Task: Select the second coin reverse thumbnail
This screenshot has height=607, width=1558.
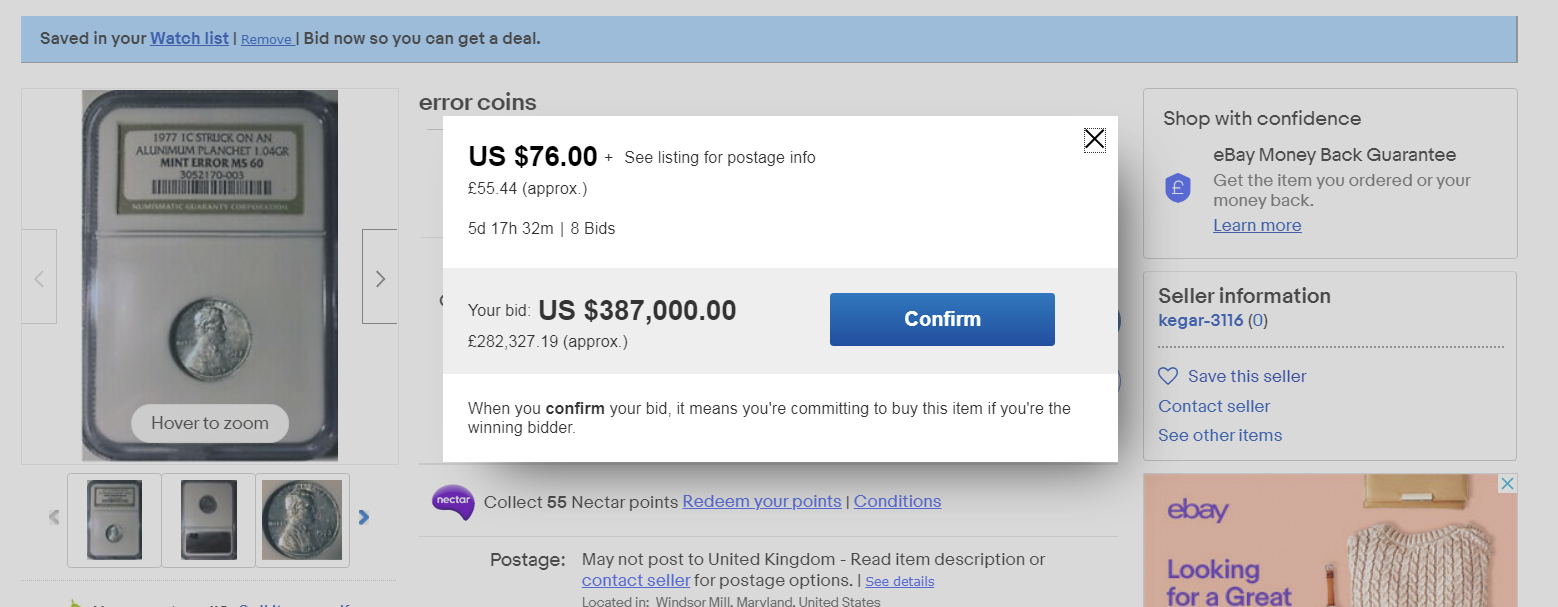Action: [208, 520]
